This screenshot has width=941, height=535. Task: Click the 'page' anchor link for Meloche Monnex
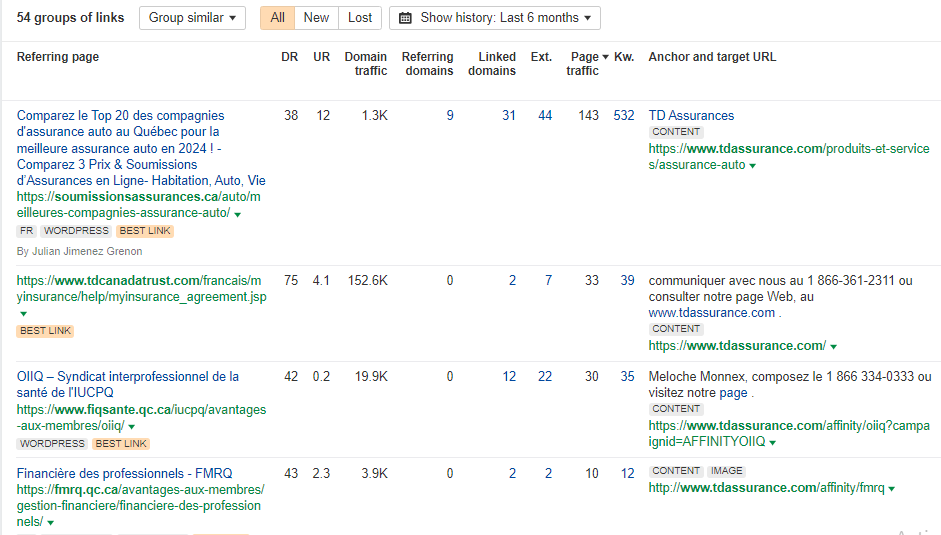733,393
